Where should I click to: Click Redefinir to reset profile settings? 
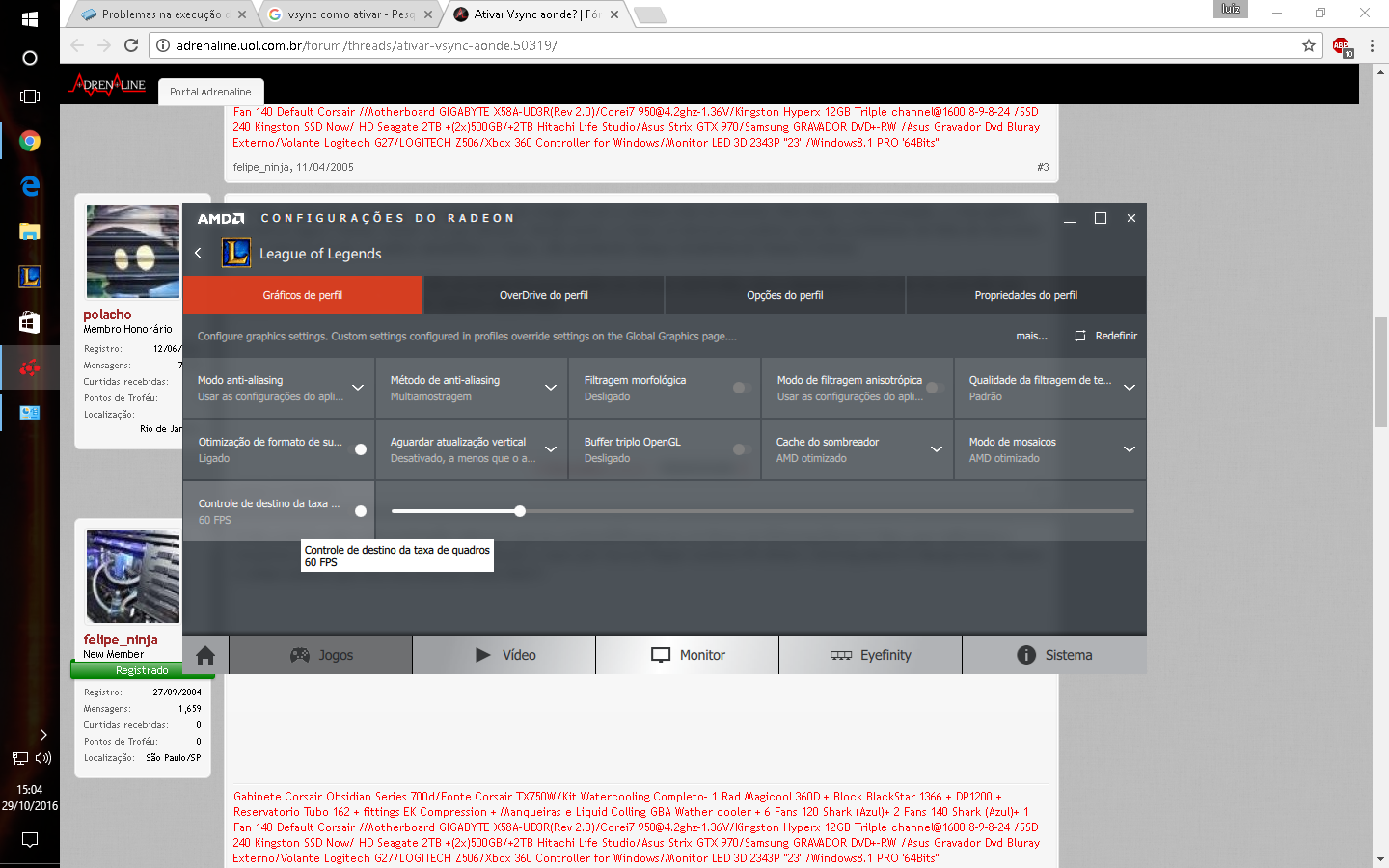(1106, 336)
